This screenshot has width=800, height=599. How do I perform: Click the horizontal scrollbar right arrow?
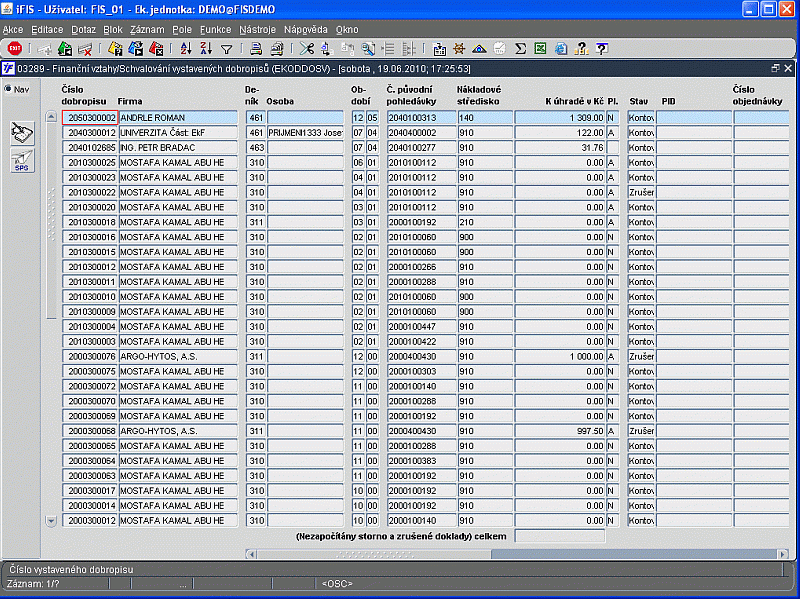click(x=783, y=554)
